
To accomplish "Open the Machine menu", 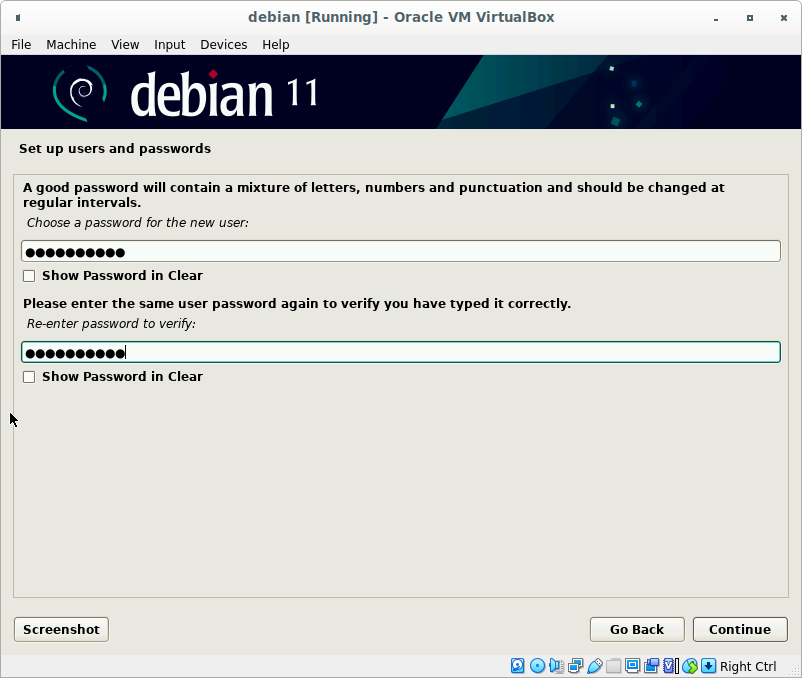I will pyautogui.click(x=71, y=45).
